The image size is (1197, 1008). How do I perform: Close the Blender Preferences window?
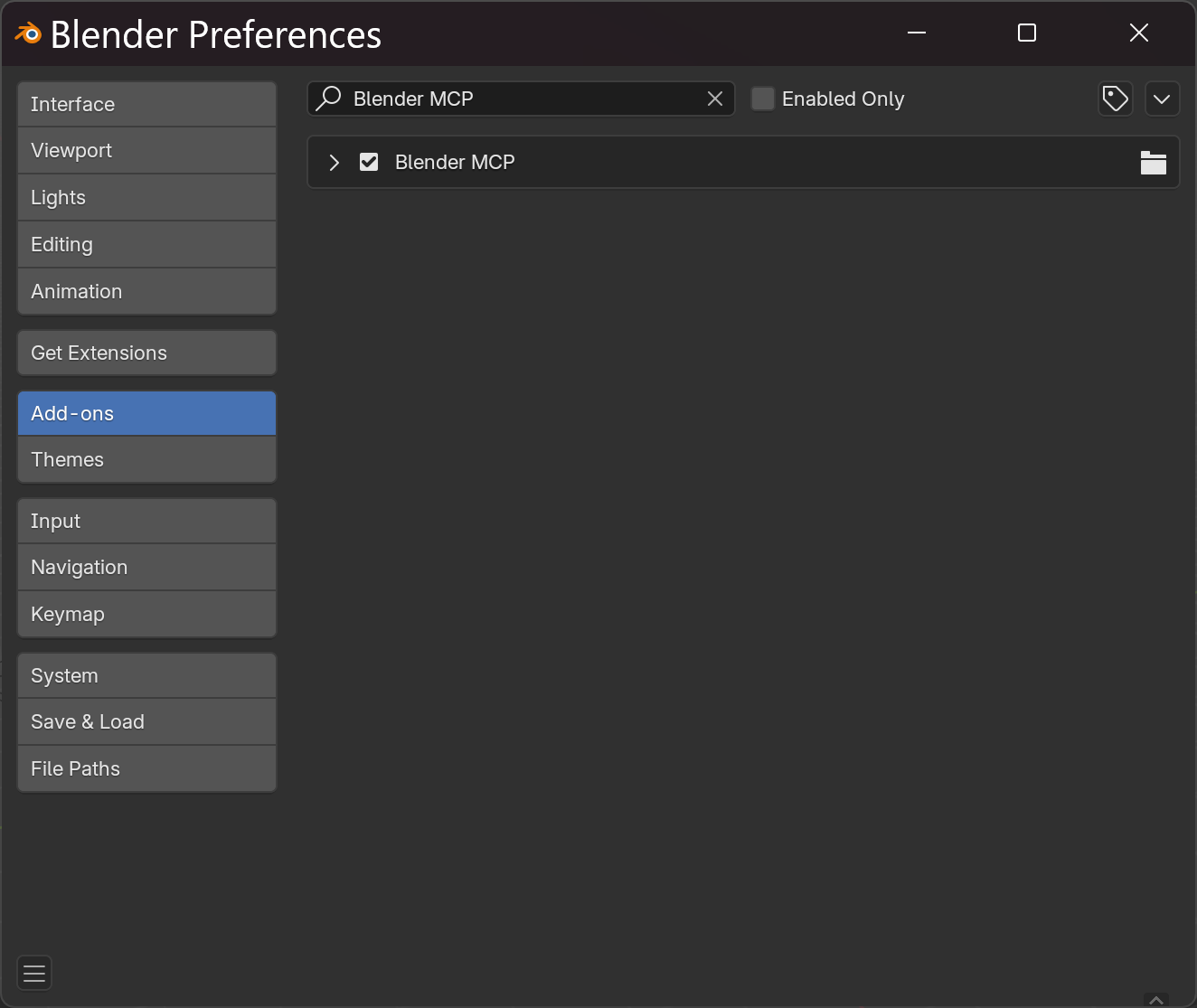tap(1139, 33)
